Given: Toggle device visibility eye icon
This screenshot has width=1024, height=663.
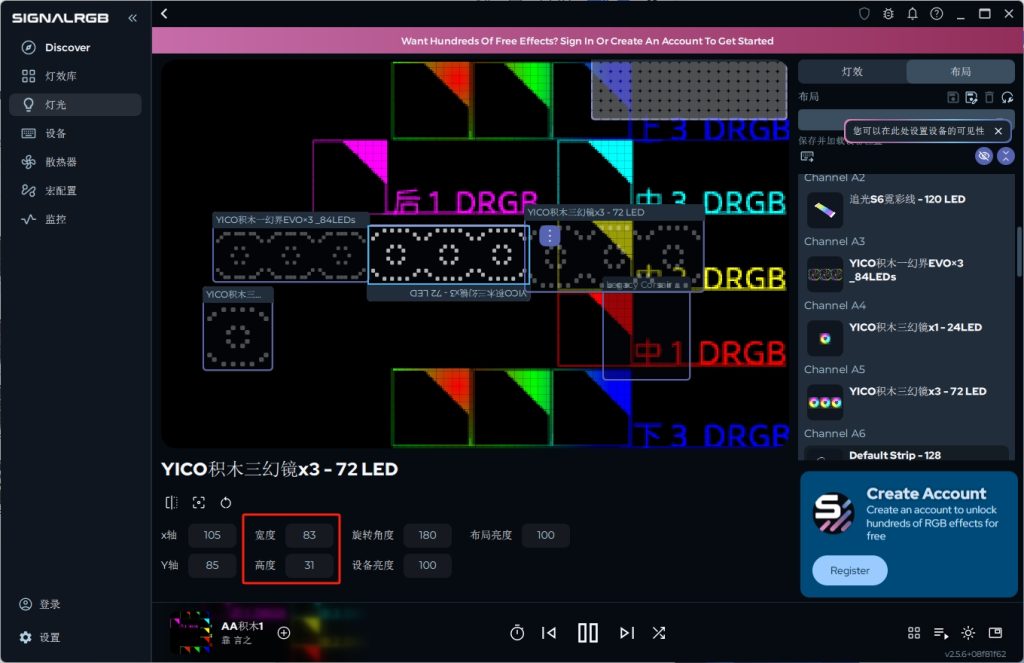Looking at the screenshot, I should coord(984,156).
